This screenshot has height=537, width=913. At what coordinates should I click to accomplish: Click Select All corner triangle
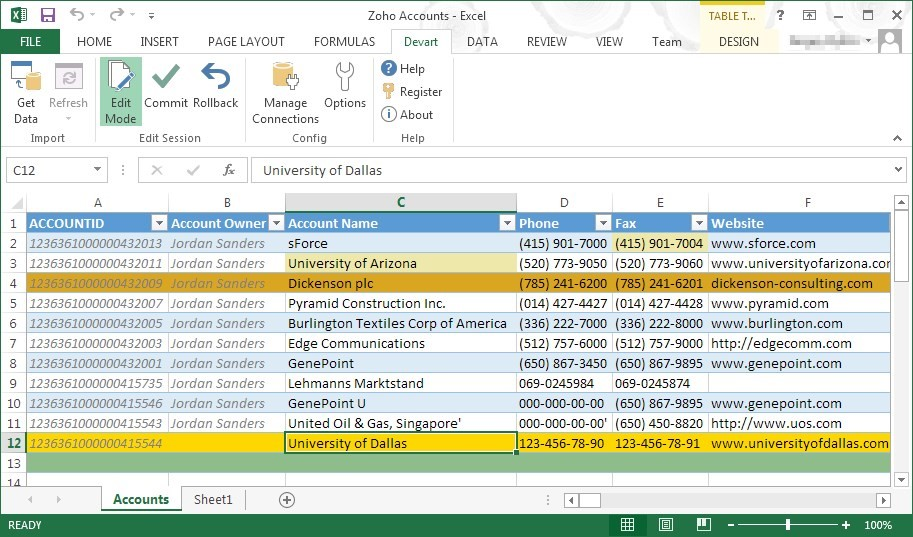click(17, 203)
